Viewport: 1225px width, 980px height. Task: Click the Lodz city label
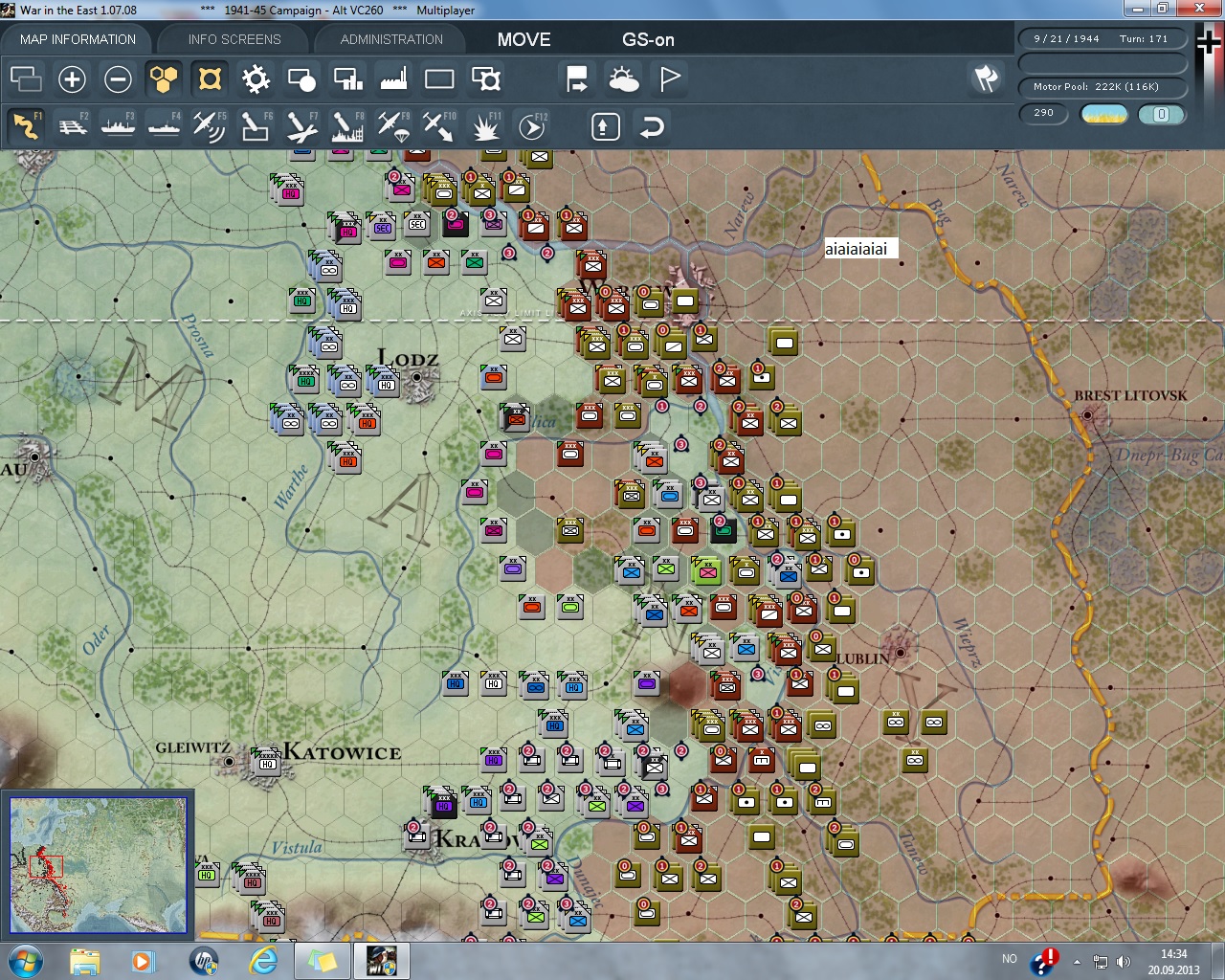408,359
